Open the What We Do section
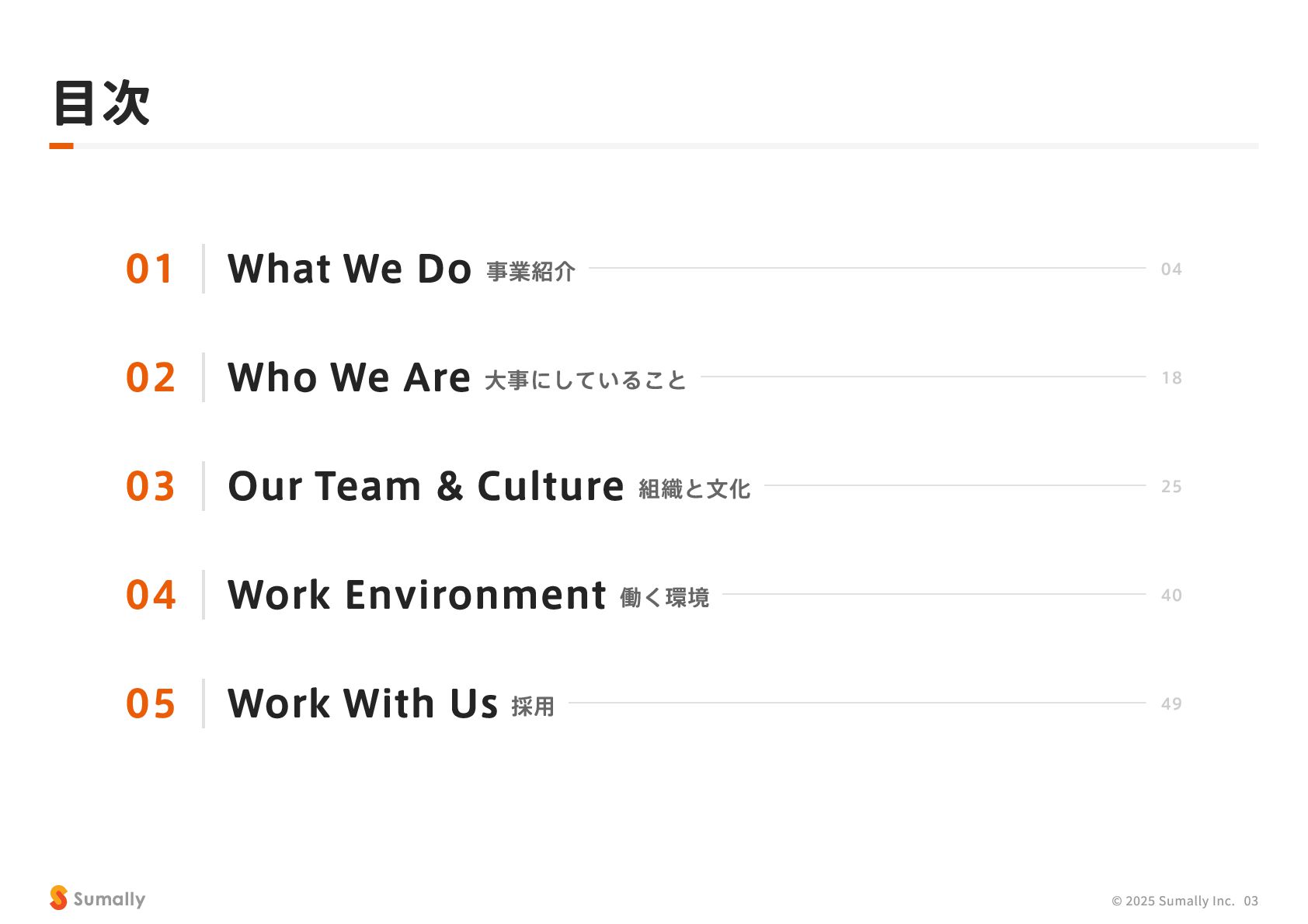Image resolution: width=1308 pixels, height=924 pixels. coord(350,269)
